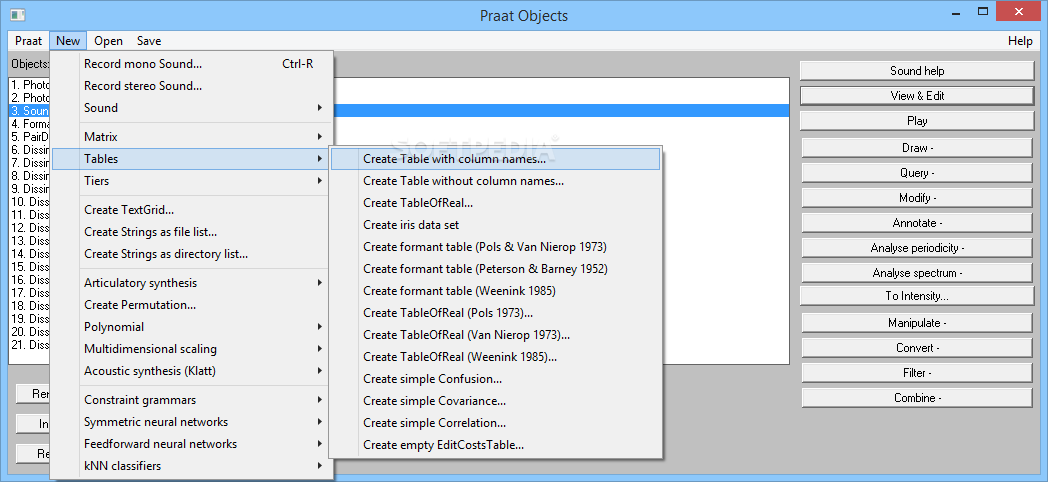Expand Feedforward neural networks submenu
Screen dimensions: 1048x482
tap(192, 444)
